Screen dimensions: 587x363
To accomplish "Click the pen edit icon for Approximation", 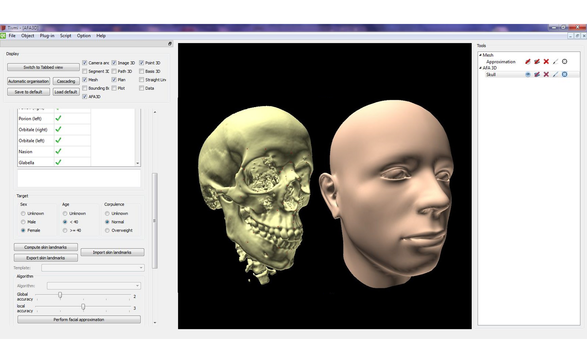I will 555,61.
